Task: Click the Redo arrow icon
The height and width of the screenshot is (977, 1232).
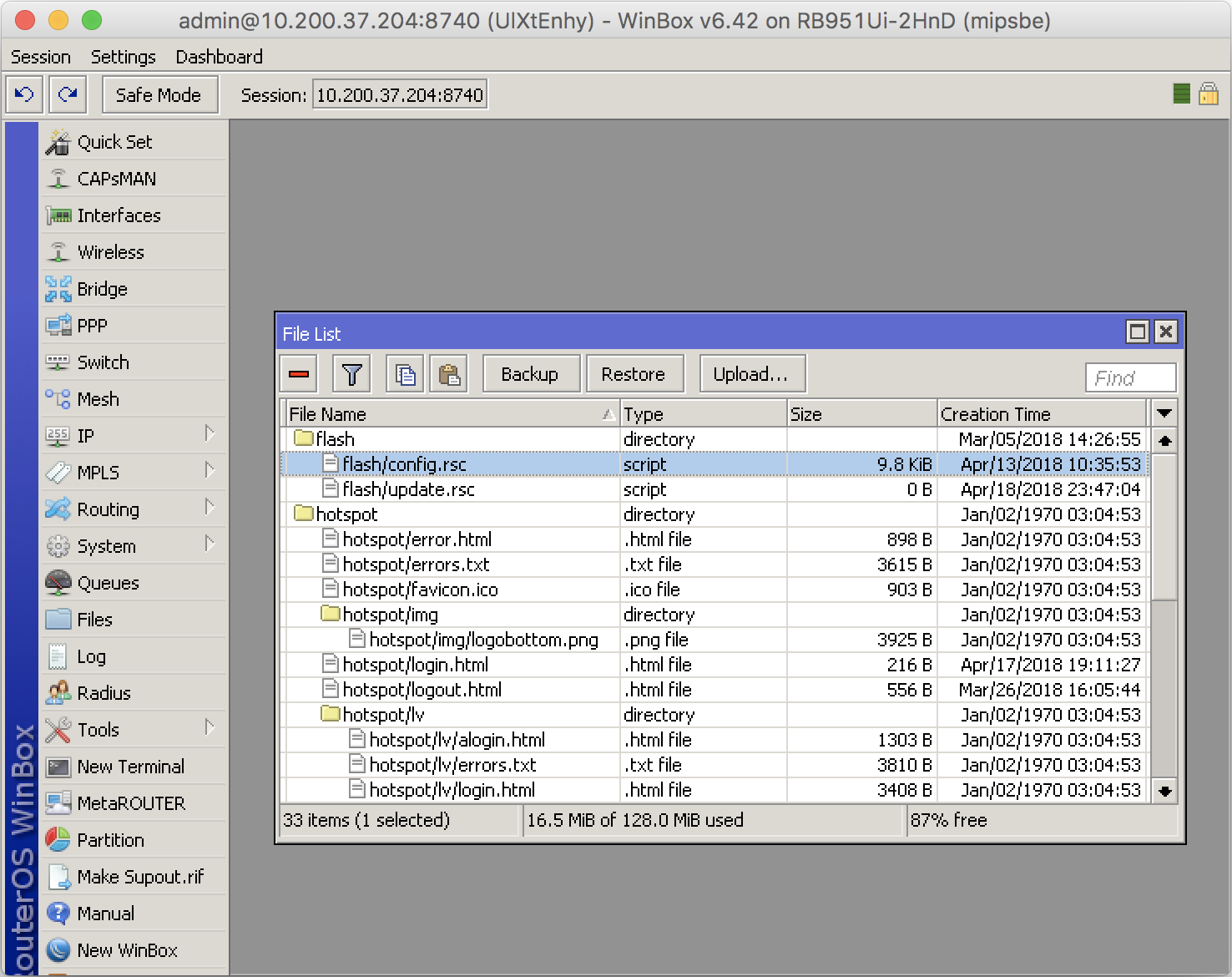Action: coord(68,94)
